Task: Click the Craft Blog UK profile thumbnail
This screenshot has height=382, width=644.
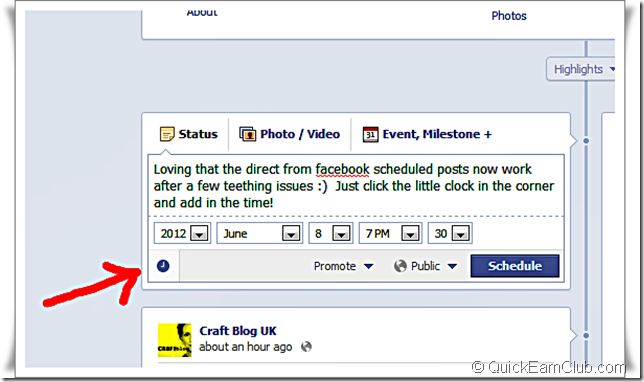Action: (175, 340)
